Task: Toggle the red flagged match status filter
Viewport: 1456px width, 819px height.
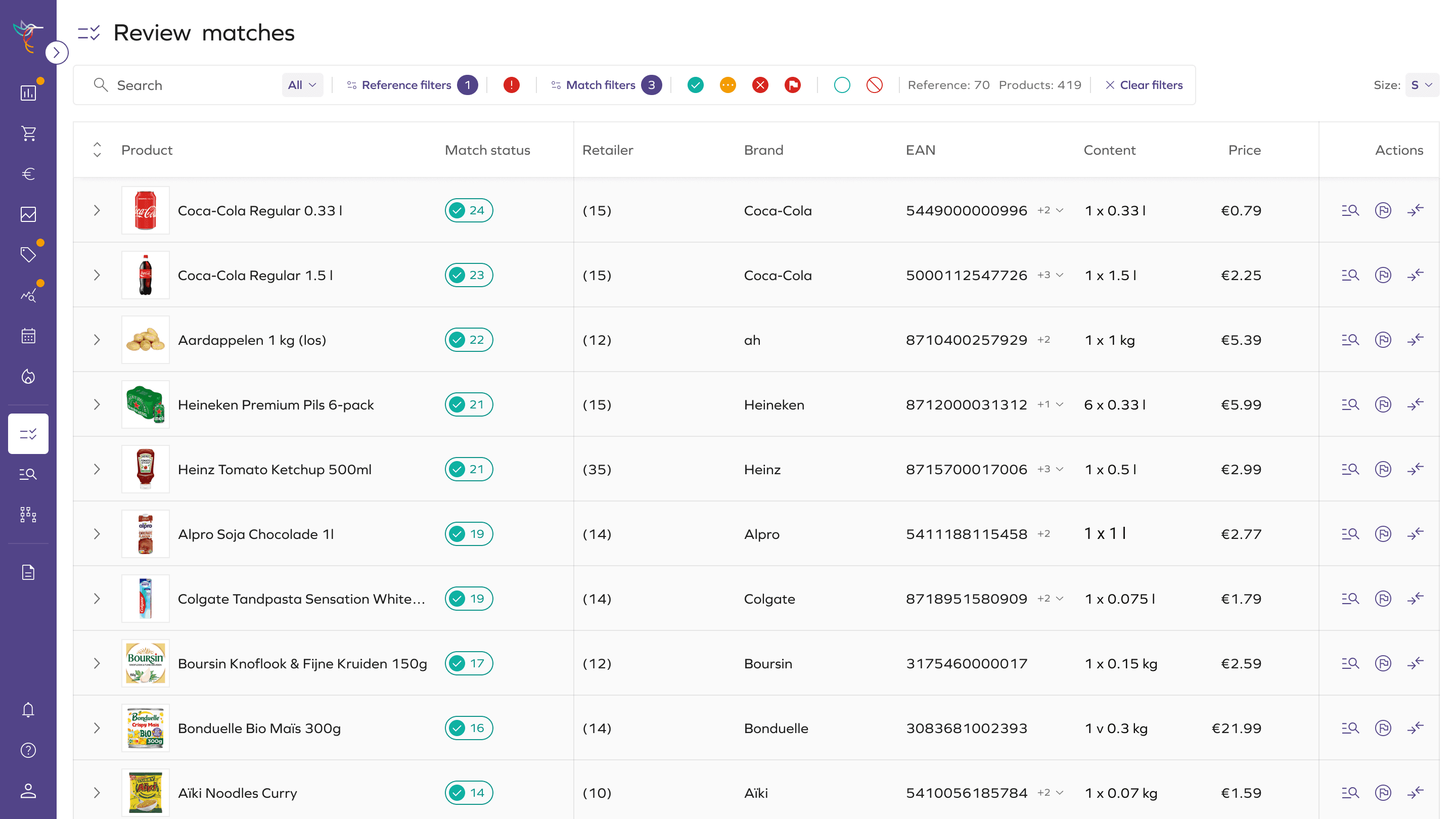Action: pos(792,85)
